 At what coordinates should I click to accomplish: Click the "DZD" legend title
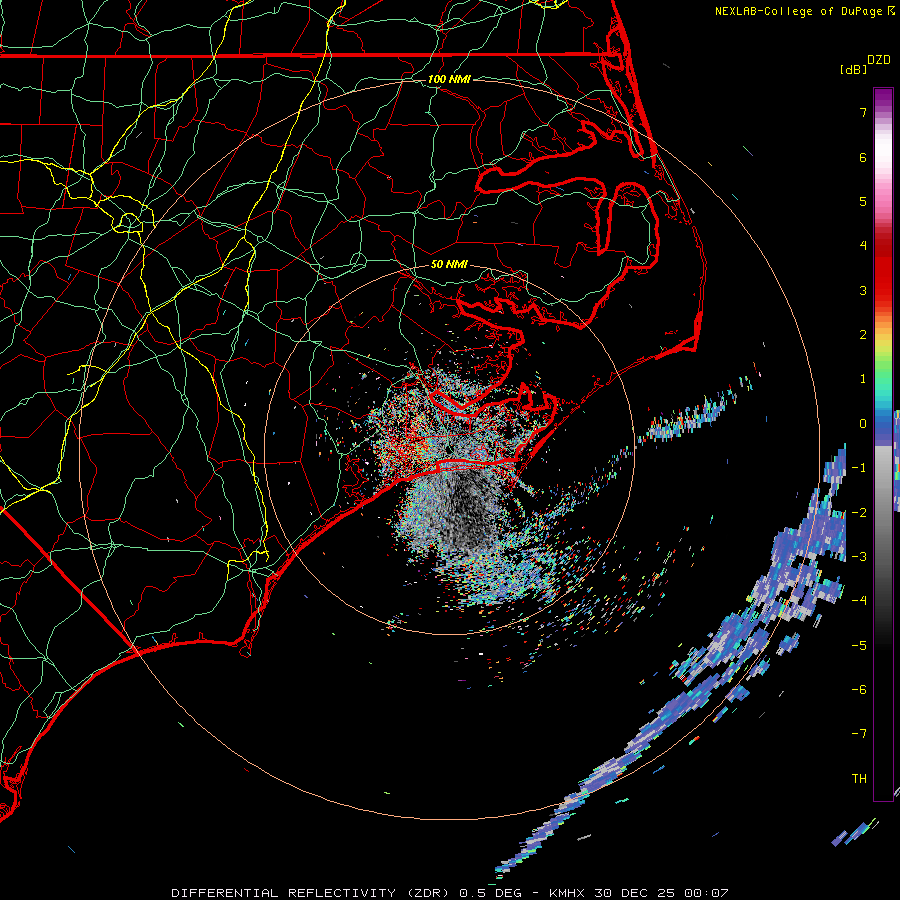coord(879,60)
